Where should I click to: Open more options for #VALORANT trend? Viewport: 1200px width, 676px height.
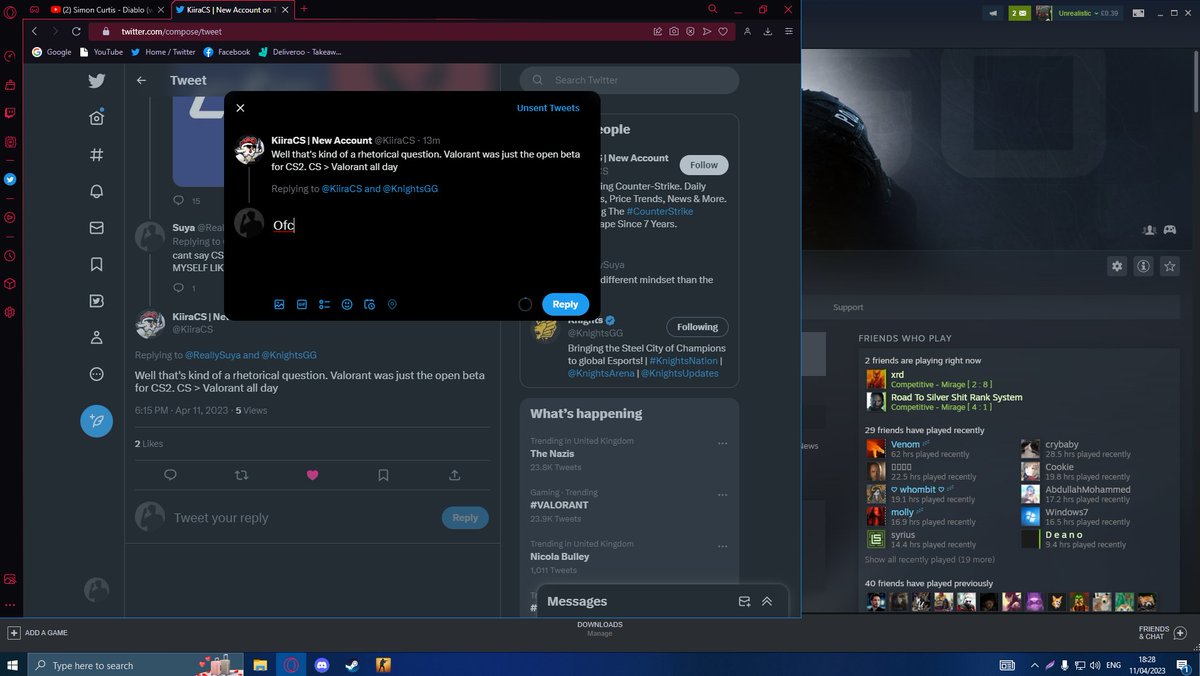point(722,494)
